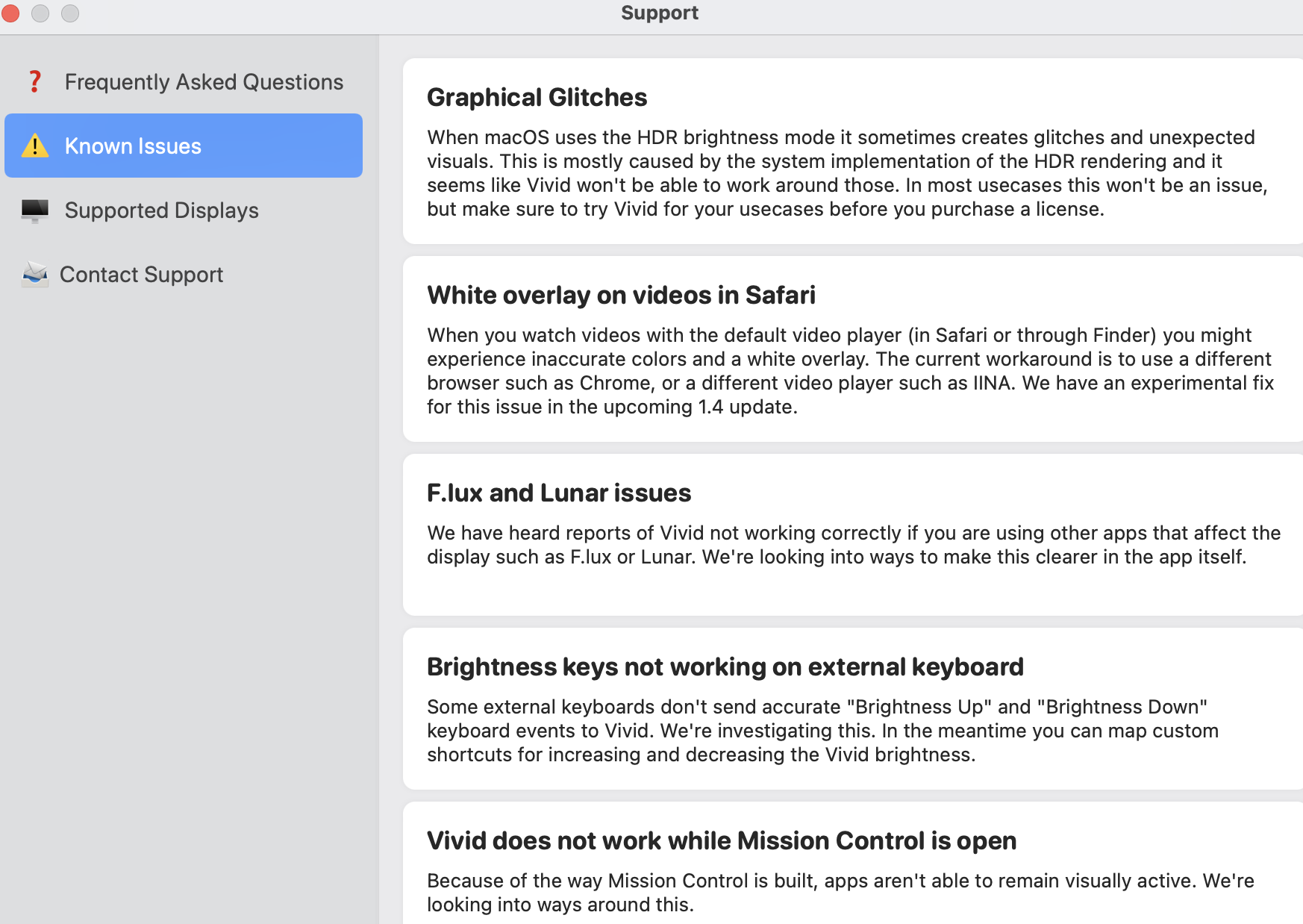
Task: Click the mail envelope icon beside Contact Support
Action: pos(35,275)
